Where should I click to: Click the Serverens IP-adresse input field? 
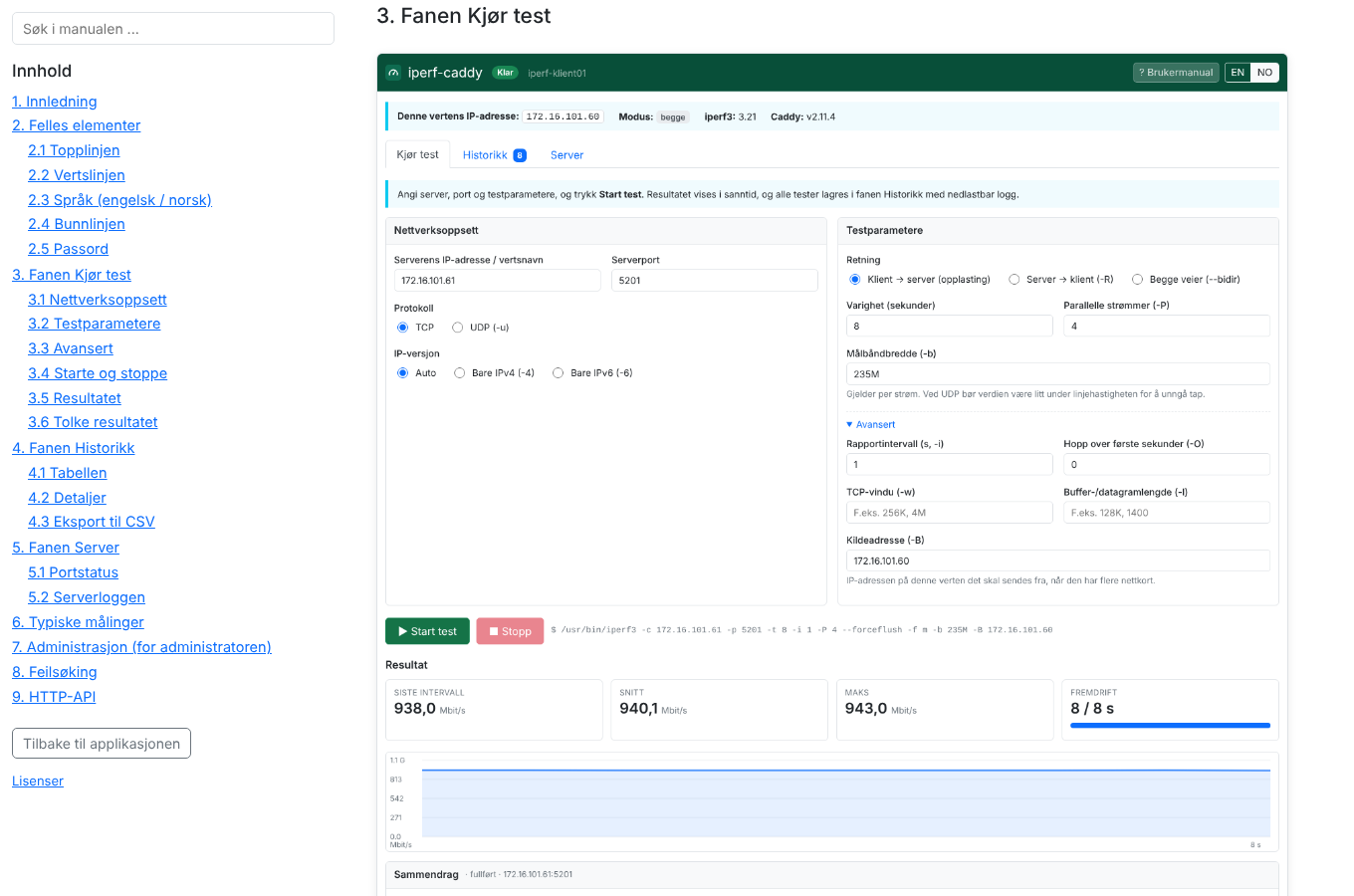(498, 281)
